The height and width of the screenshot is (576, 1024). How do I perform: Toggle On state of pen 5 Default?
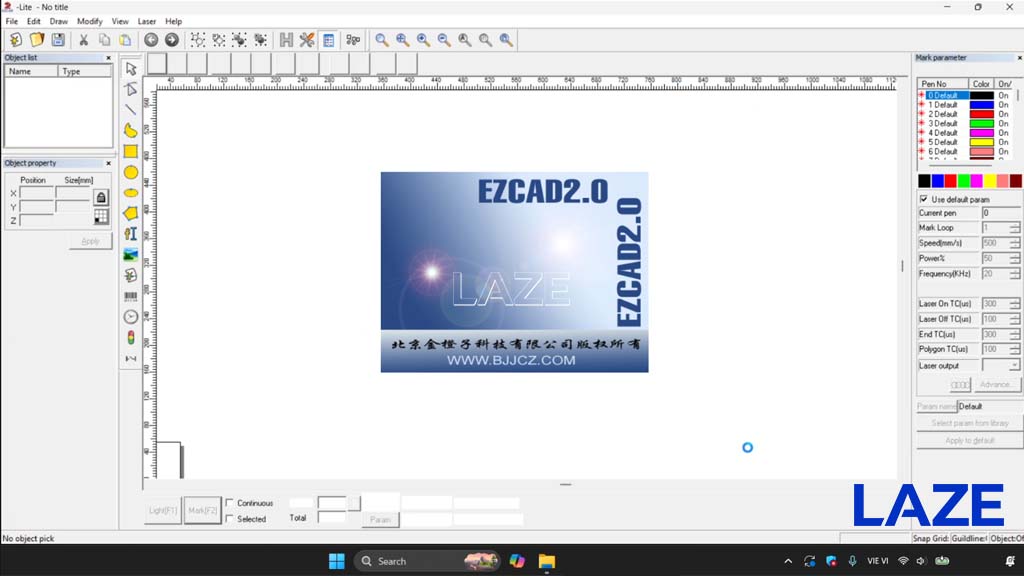[x=1003, y=142]
